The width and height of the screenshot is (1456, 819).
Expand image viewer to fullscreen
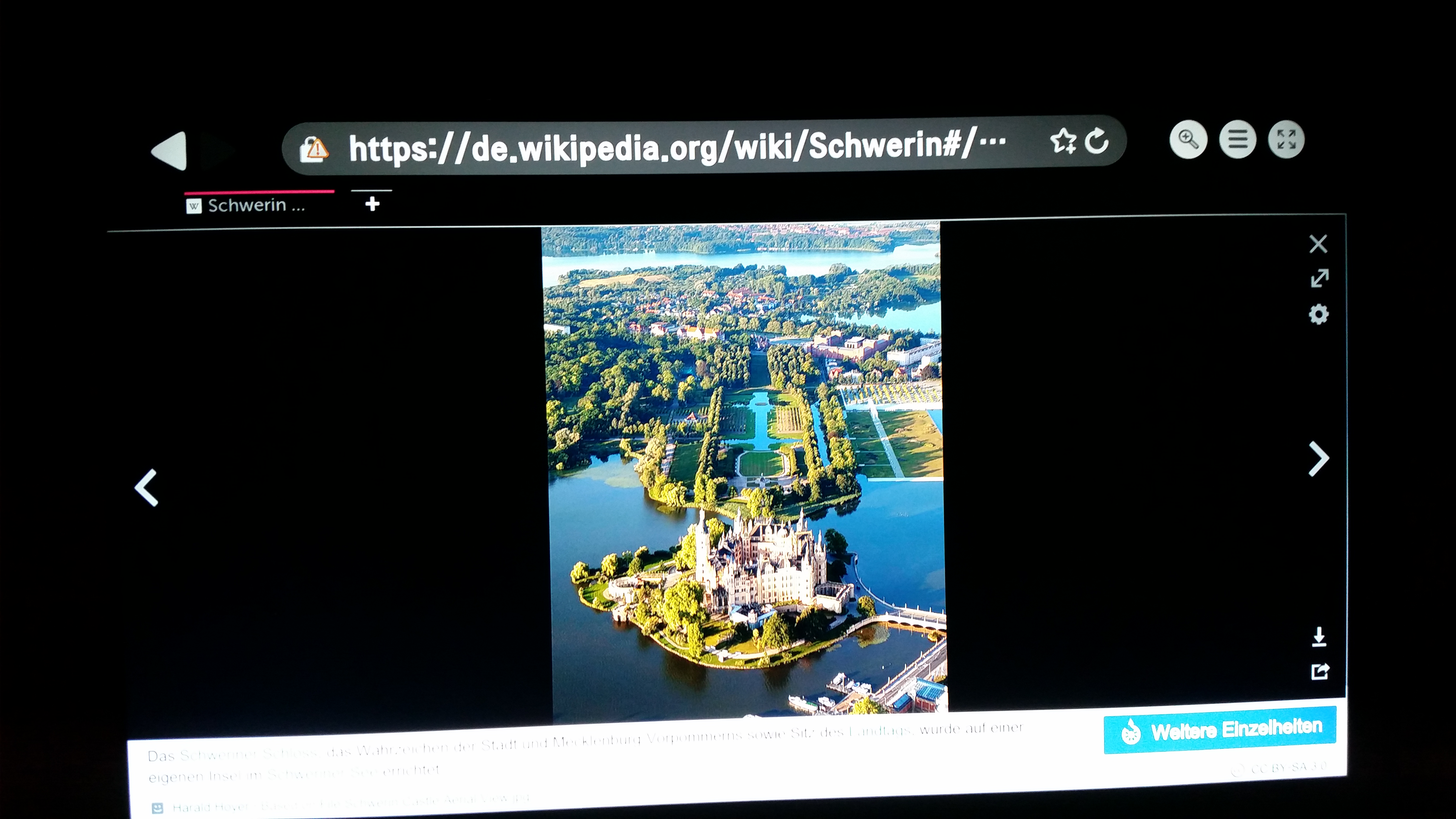click(1319, 278)
